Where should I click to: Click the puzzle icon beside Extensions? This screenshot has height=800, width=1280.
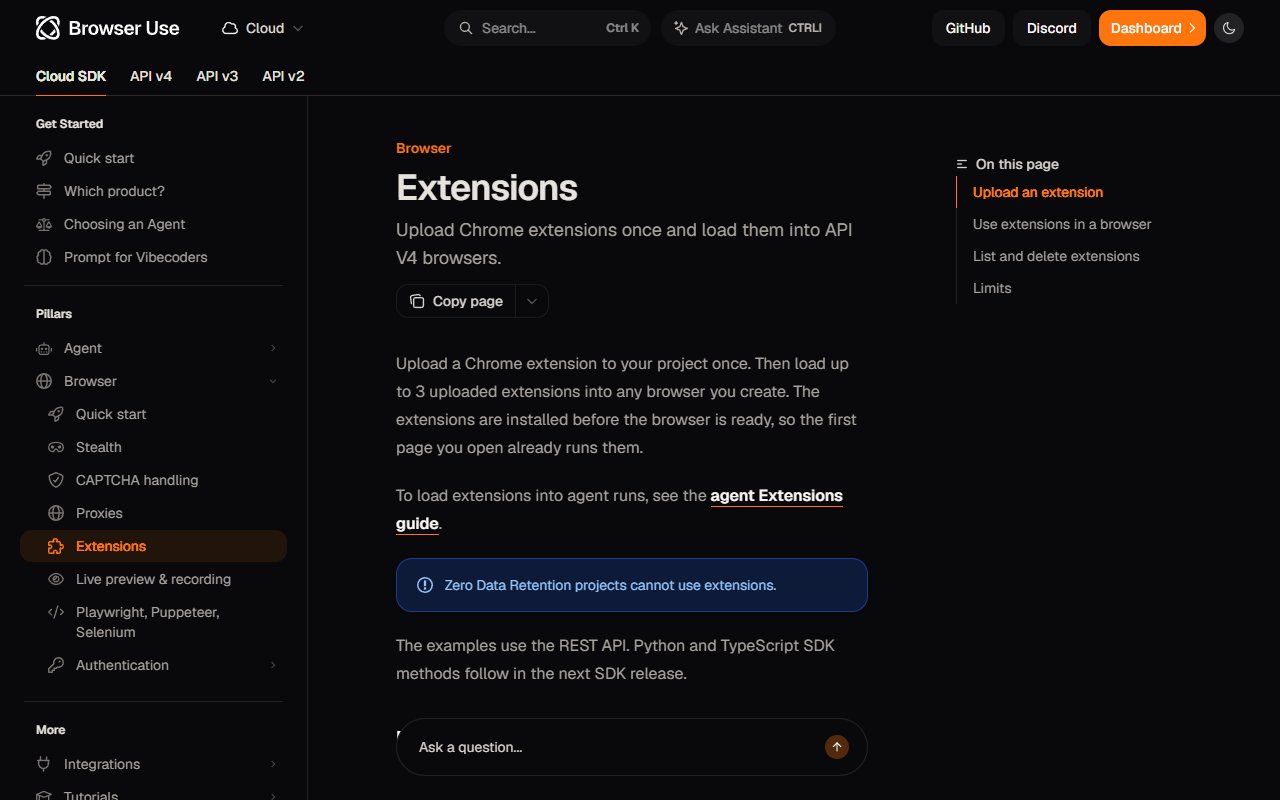(x=56, y=546)
